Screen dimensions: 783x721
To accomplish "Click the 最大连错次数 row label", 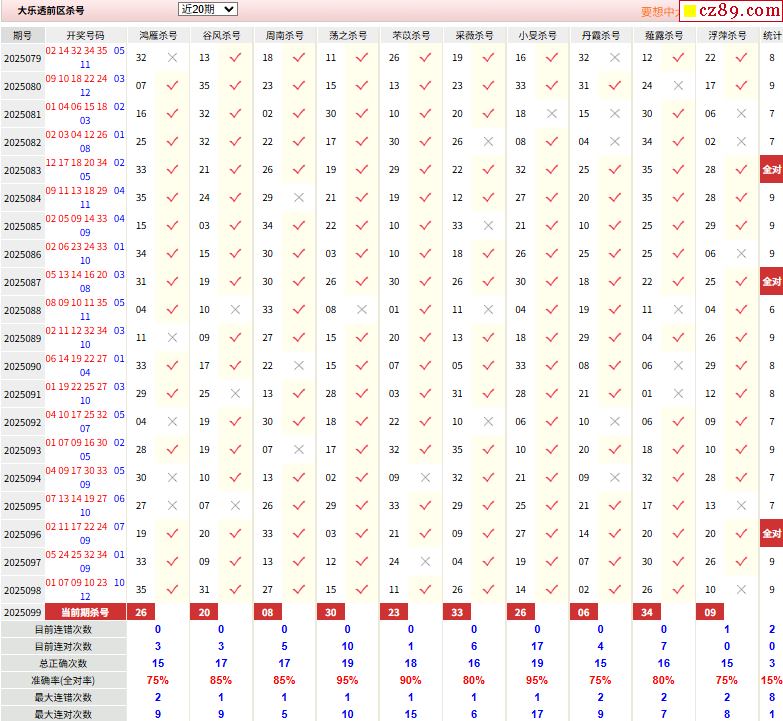I will click(63, 698).
